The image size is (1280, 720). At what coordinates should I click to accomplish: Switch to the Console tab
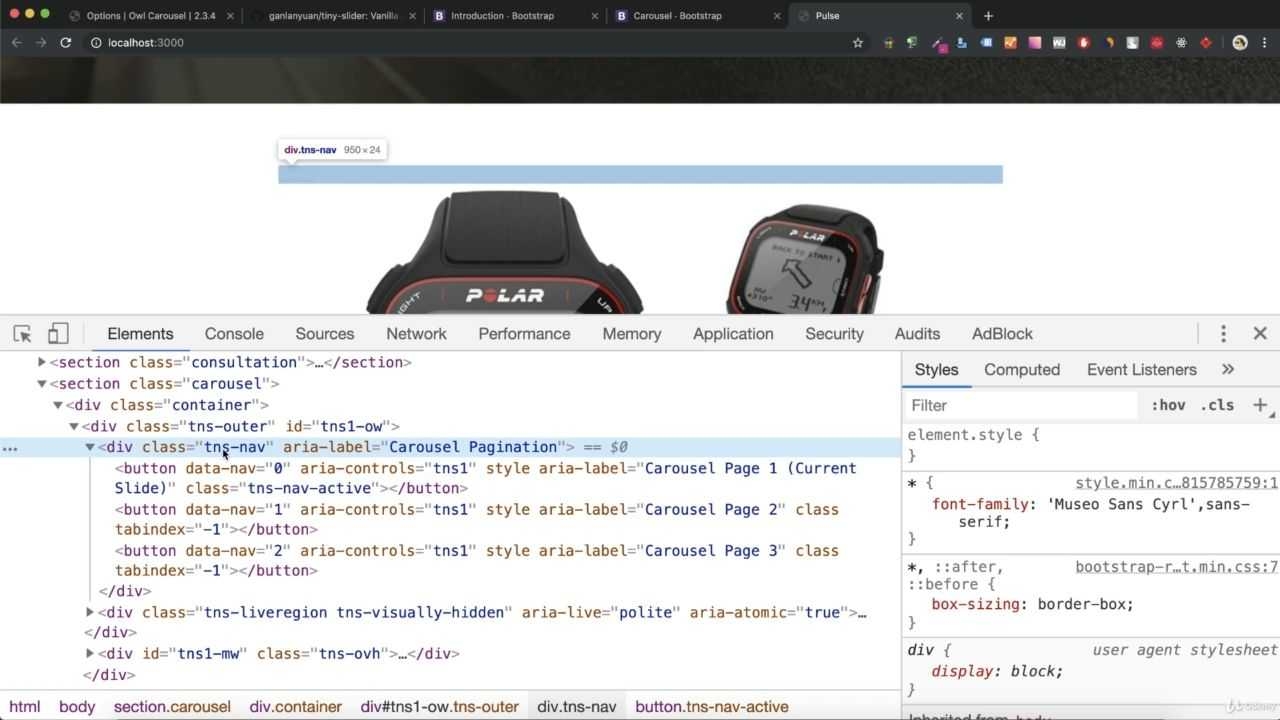pyautogui.click(x=234, y=334)
